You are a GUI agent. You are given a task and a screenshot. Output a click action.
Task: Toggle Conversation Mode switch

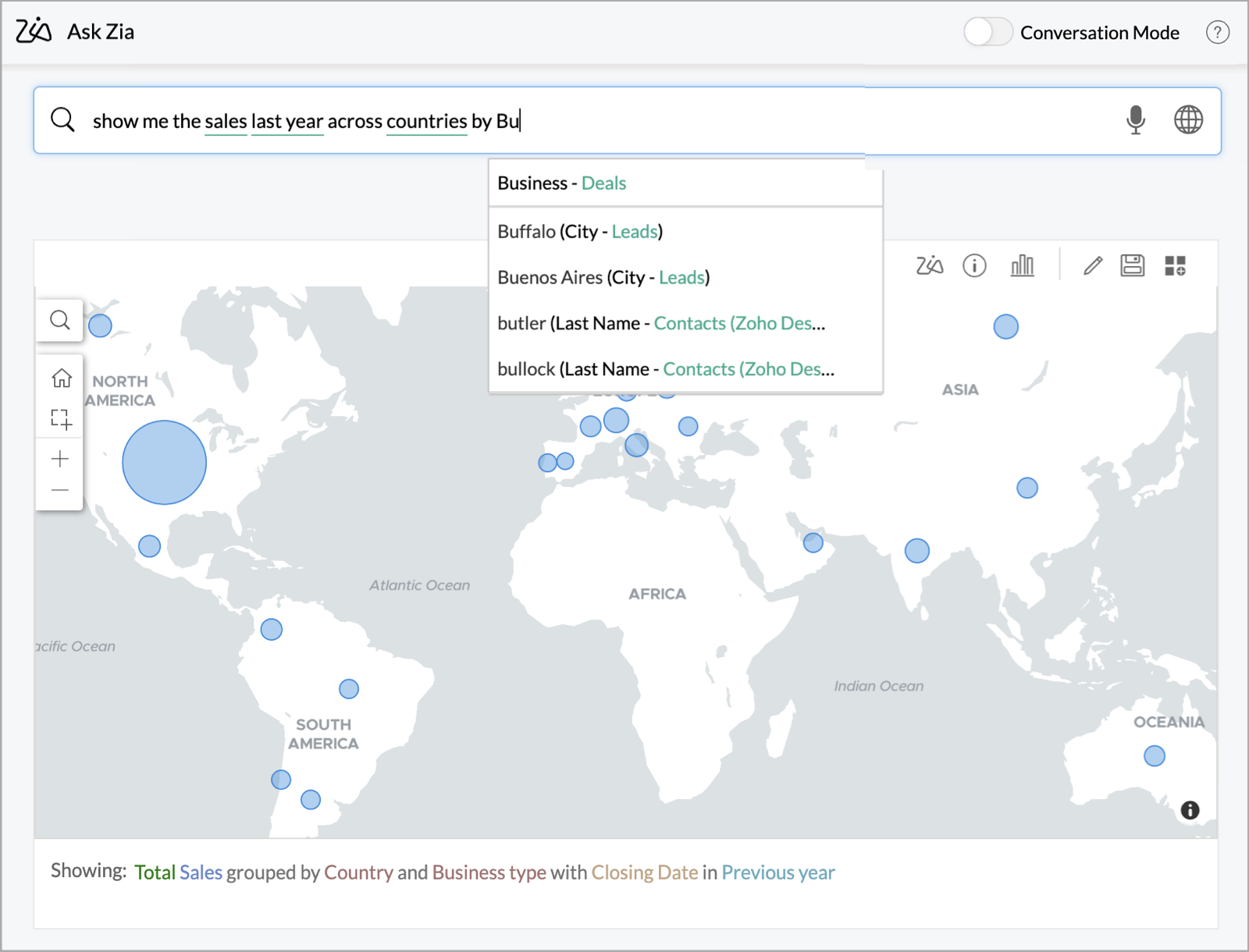coord(987,32)
